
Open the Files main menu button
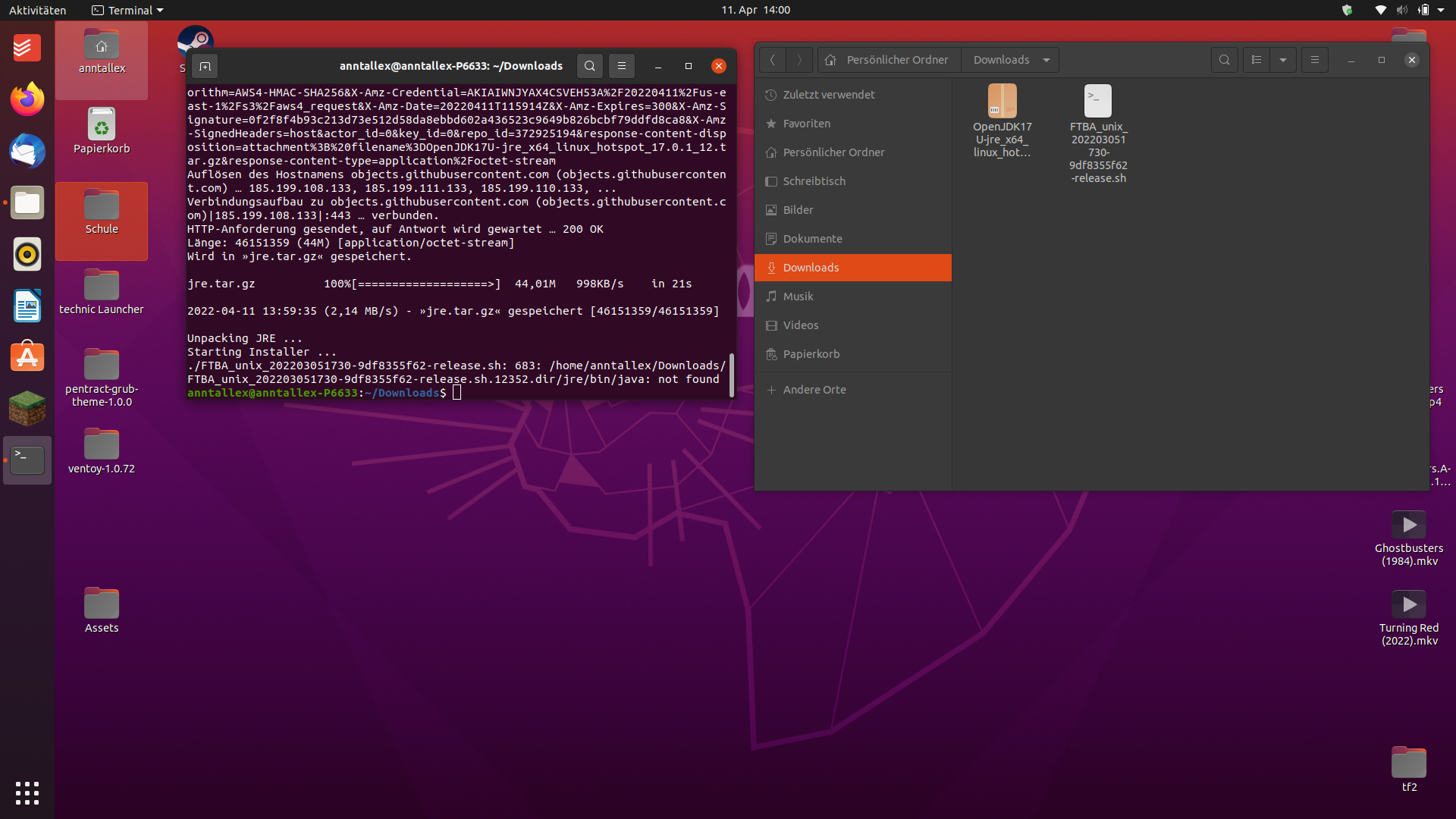point(1315,60)
